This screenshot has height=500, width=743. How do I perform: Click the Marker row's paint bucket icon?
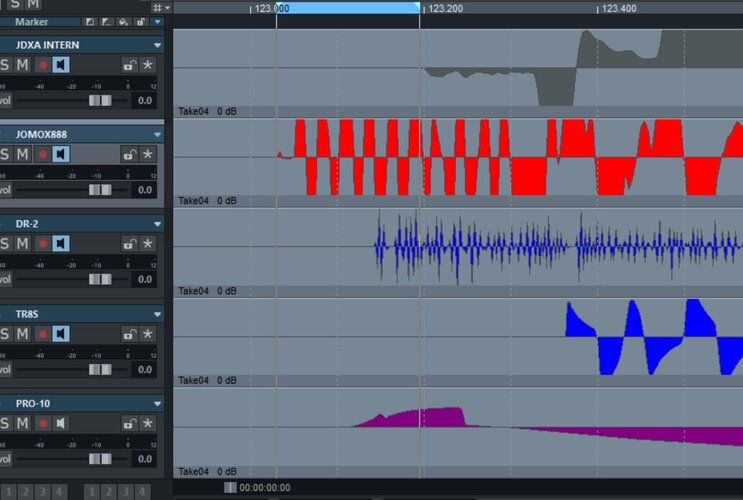[124, 22]
